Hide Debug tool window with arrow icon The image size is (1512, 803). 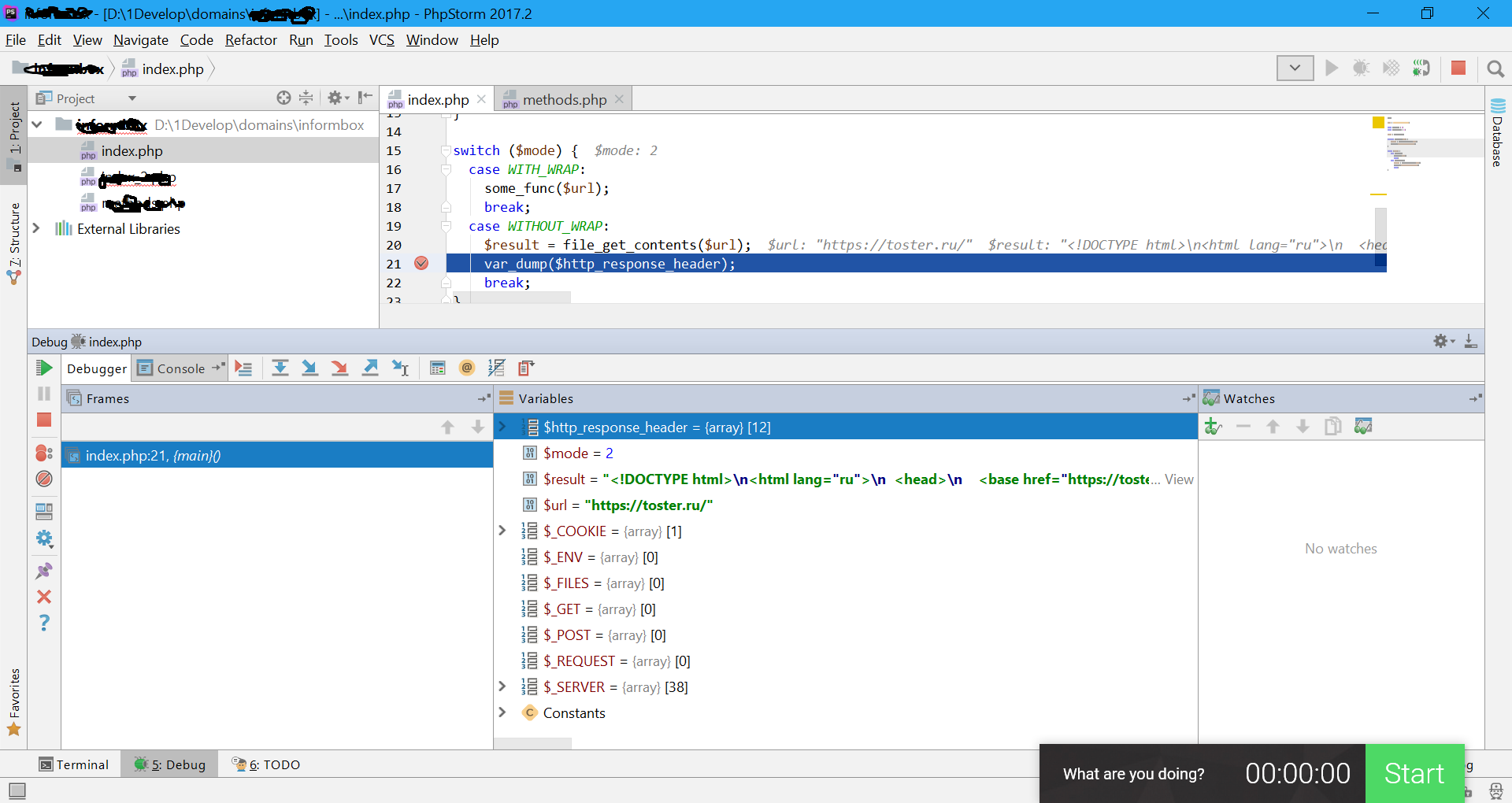pyautogui.click(x=1470, y=341)
